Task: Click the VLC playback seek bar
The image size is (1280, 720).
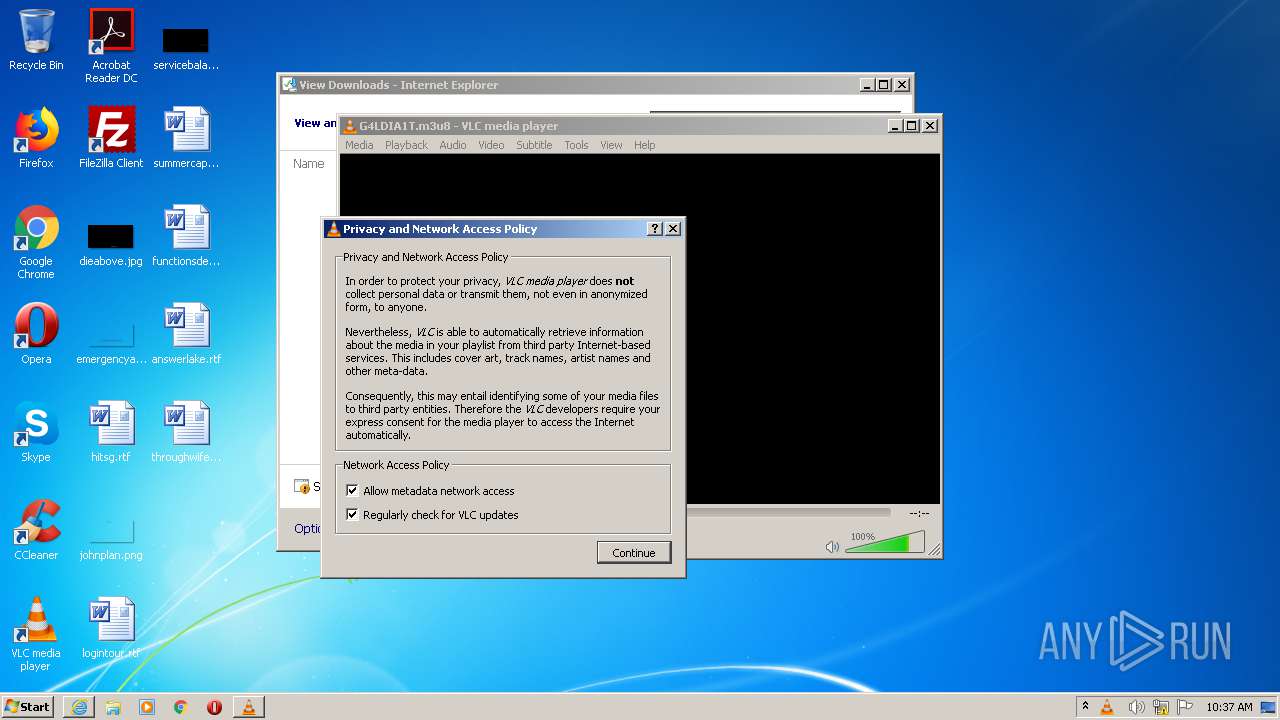Action: pos(787,512)
